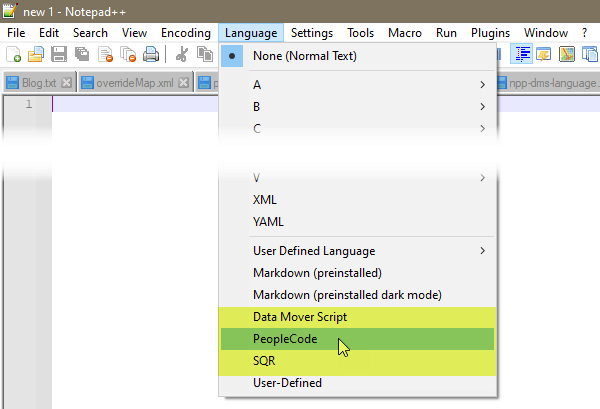Switch to the overrideMap.xml tab
Image resolution: width=600 pixels, height=409 pixels.
pos(135,82)
